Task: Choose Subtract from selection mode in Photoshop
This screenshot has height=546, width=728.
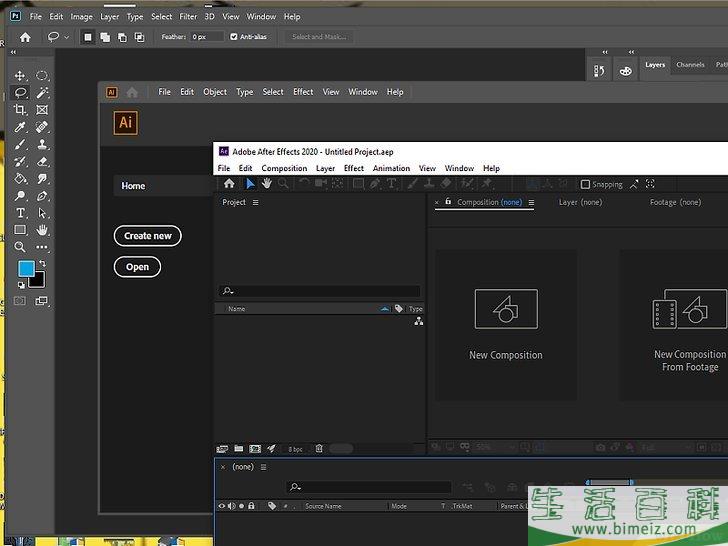Action: click(123, 37)
